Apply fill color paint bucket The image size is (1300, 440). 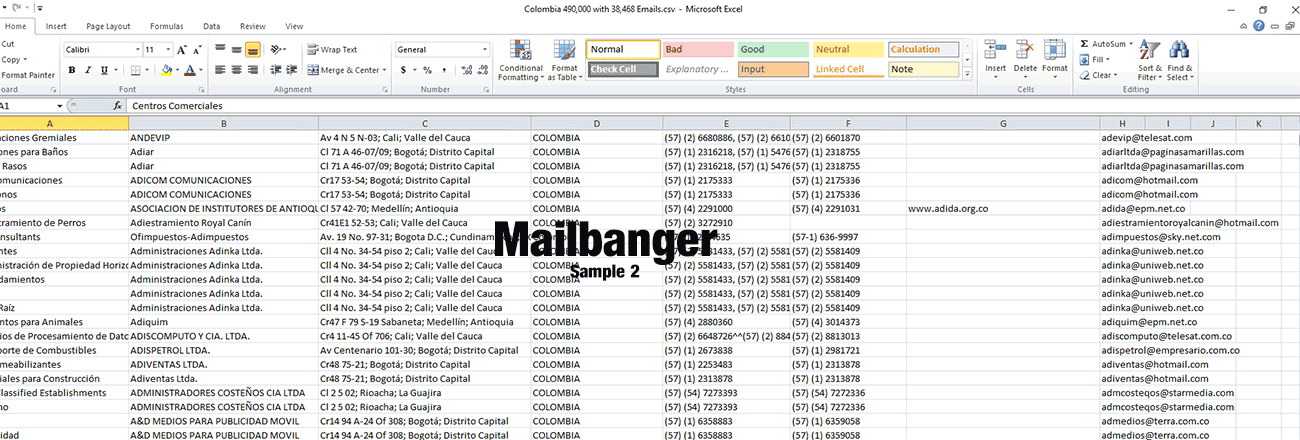(166, 70)
